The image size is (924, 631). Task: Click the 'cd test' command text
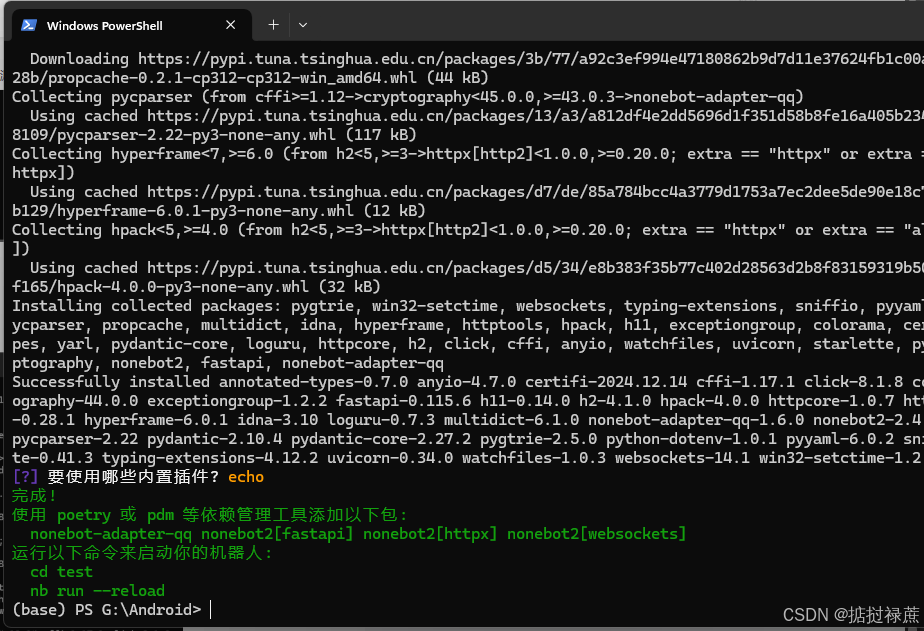(x=61, y=571)
